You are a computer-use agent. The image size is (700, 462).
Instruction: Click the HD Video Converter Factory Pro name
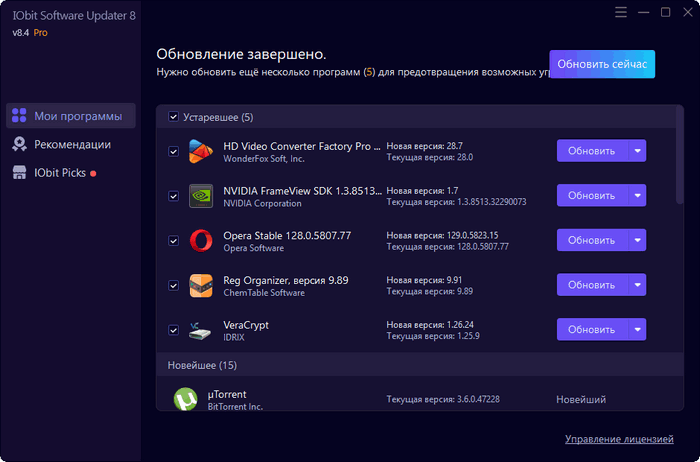pos(302,146)
